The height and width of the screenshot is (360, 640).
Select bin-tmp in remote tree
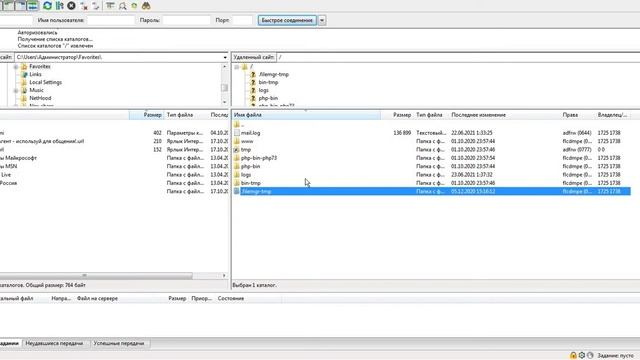(x=268, y=82)
